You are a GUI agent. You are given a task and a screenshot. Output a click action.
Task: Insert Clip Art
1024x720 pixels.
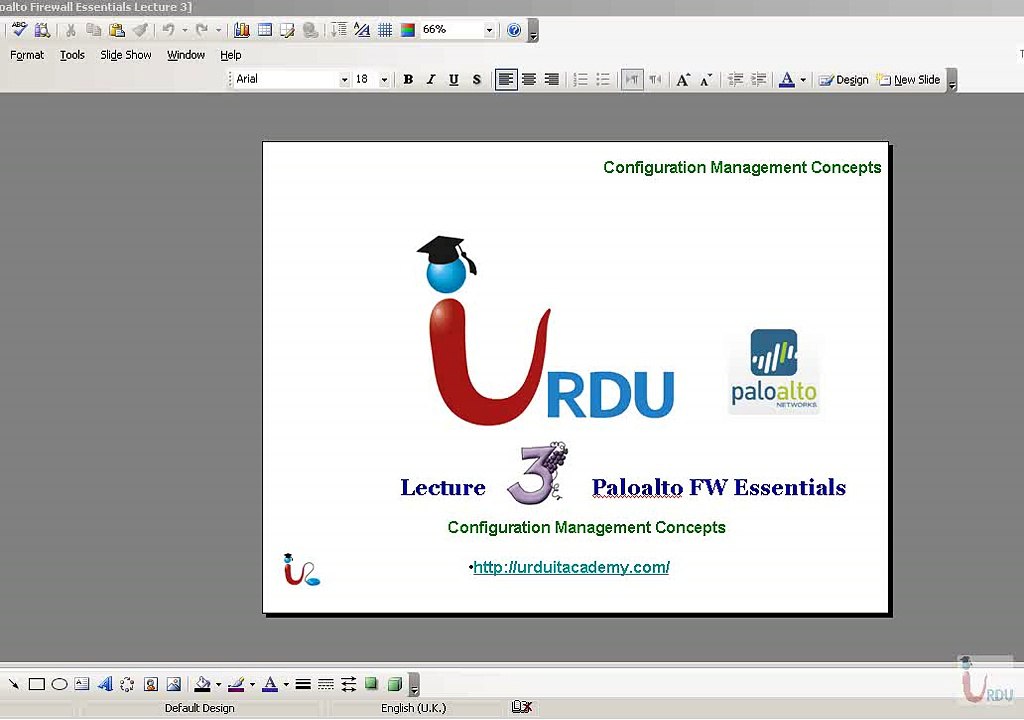click(150, 684)
